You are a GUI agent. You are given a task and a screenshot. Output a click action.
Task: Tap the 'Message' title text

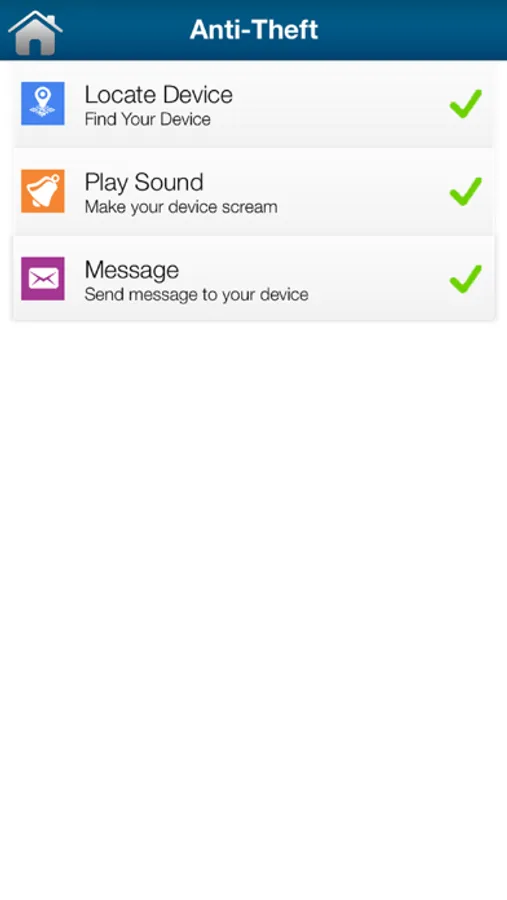click(x=131, y=270)
